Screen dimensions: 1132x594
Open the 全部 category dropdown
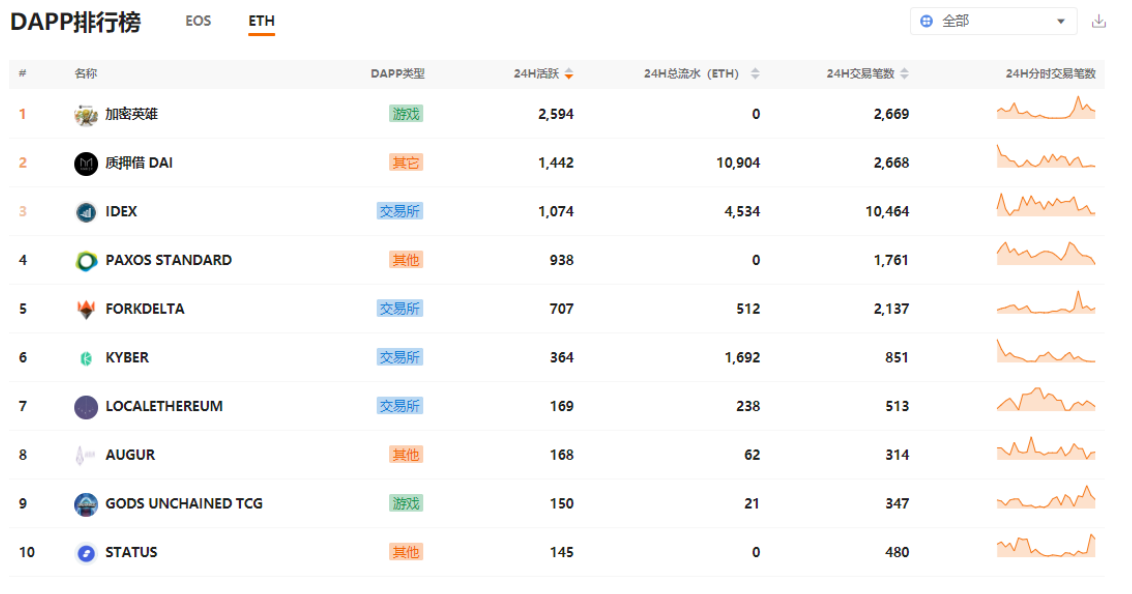993,21
